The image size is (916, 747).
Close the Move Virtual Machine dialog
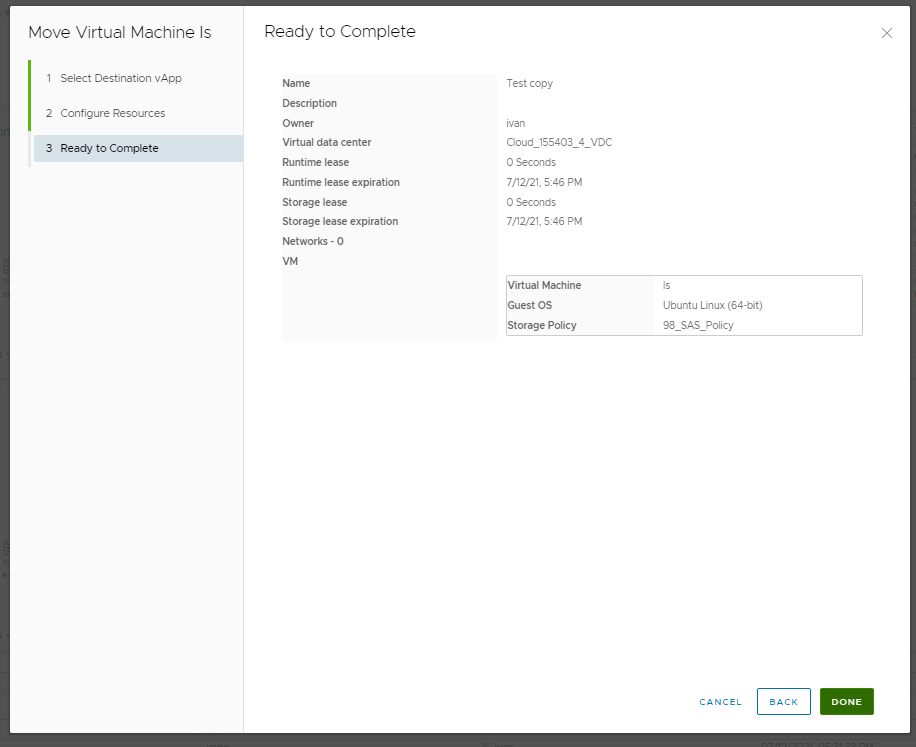click(x=886, y=33)
